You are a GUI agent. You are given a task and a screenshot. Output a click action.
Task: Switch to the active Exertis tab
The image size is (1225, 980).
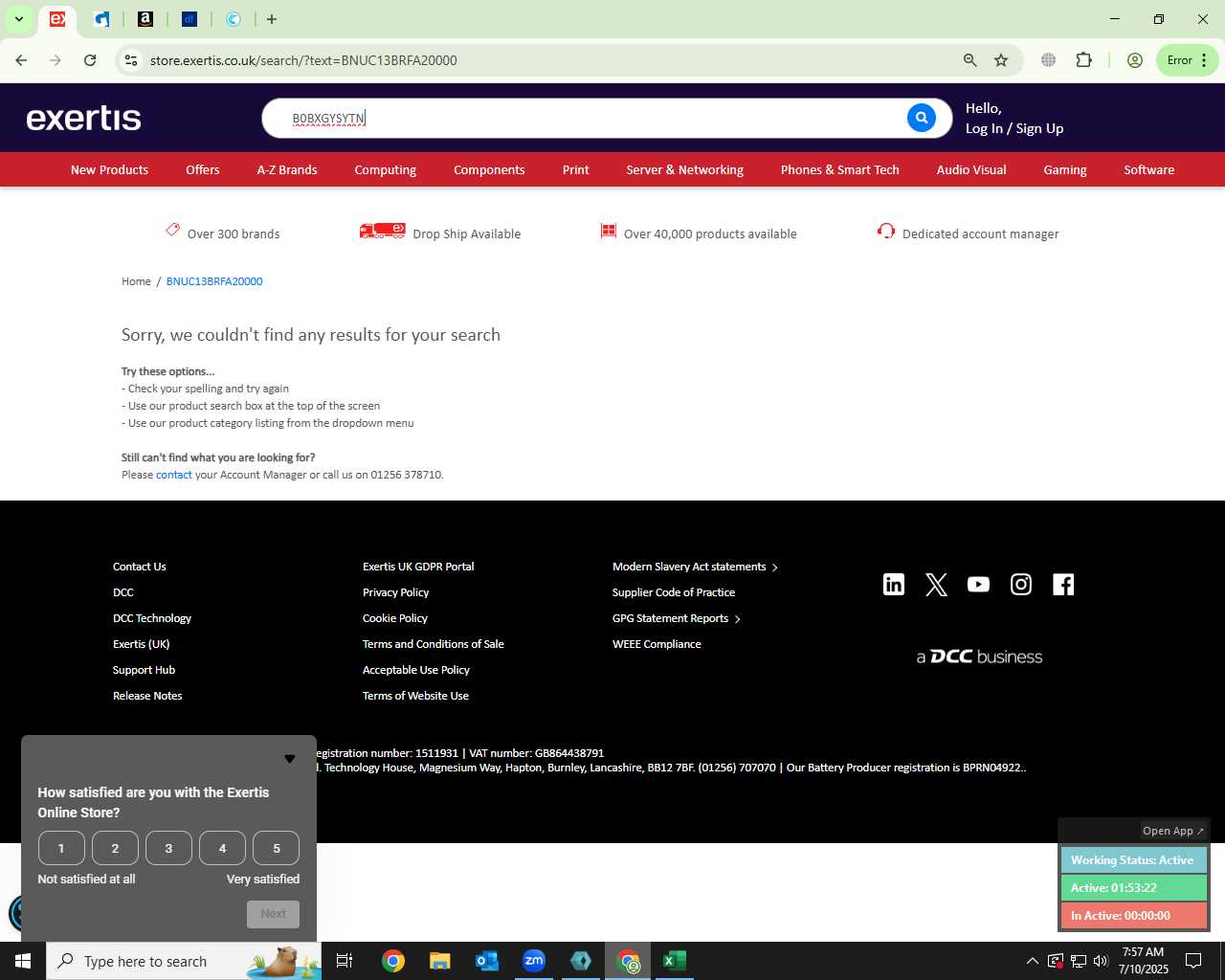point(57,19)
